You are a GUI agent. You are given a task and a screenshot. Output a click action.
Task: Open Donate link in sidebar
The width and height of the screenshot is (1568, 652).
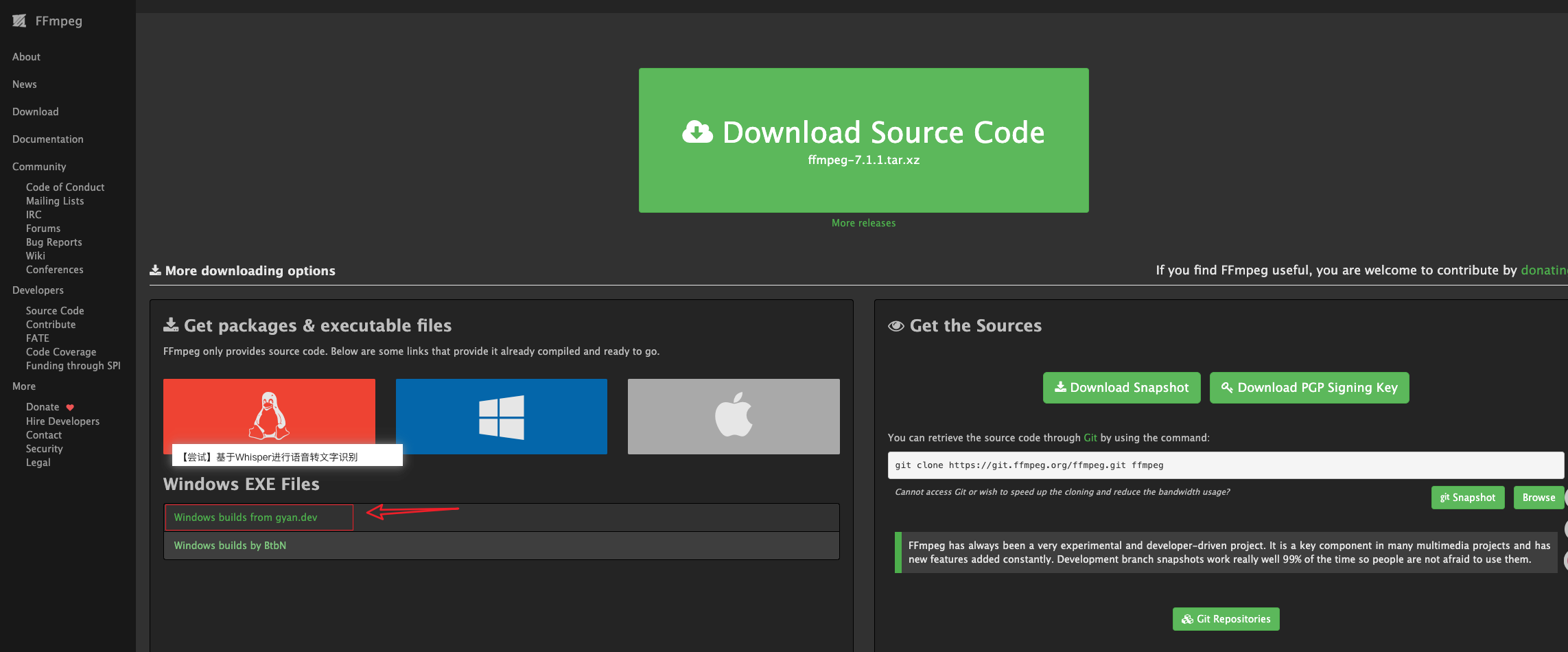click(43, 407)
